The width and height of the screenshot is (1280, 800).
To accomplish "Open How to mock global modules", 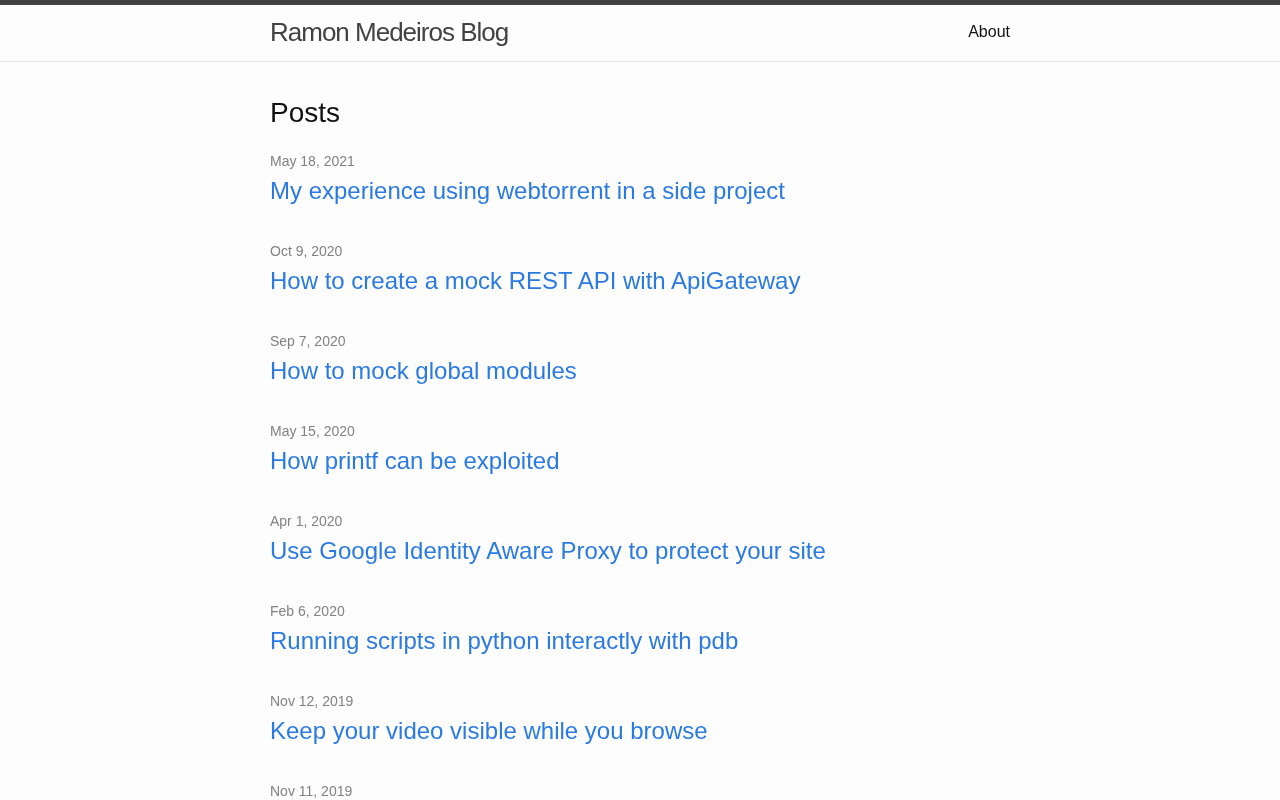I will pyautogui.click(x=423, y=371).
